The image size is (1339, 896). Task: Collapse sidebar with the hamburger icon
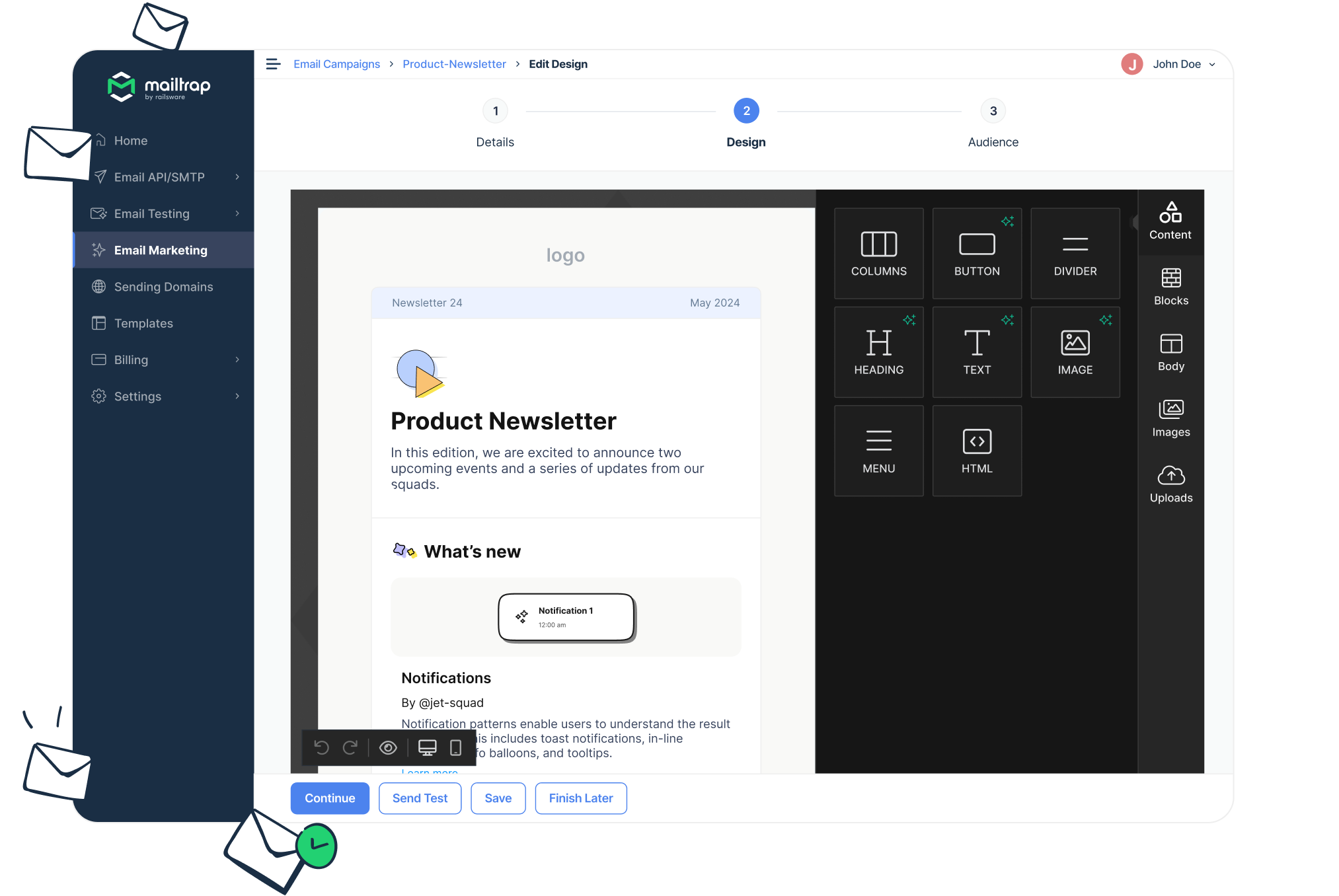(273, 64)
